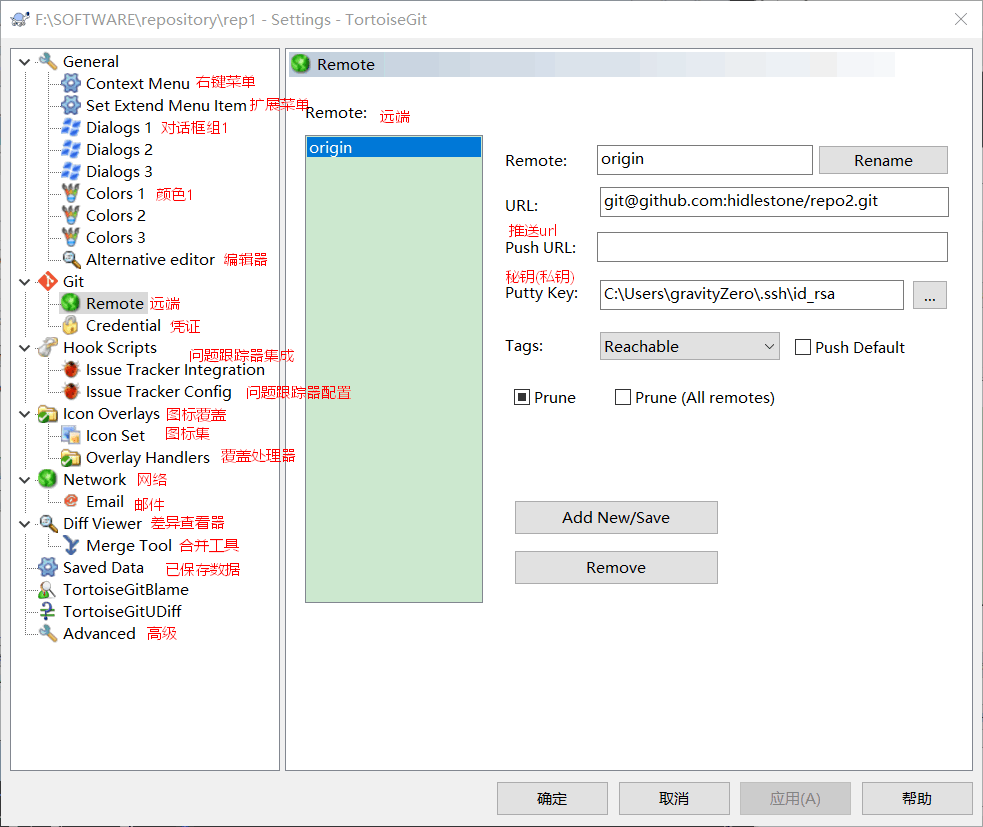Open the Merge Tool settings page
Viewport: 983px width, 827px height.
coord(129,545)
